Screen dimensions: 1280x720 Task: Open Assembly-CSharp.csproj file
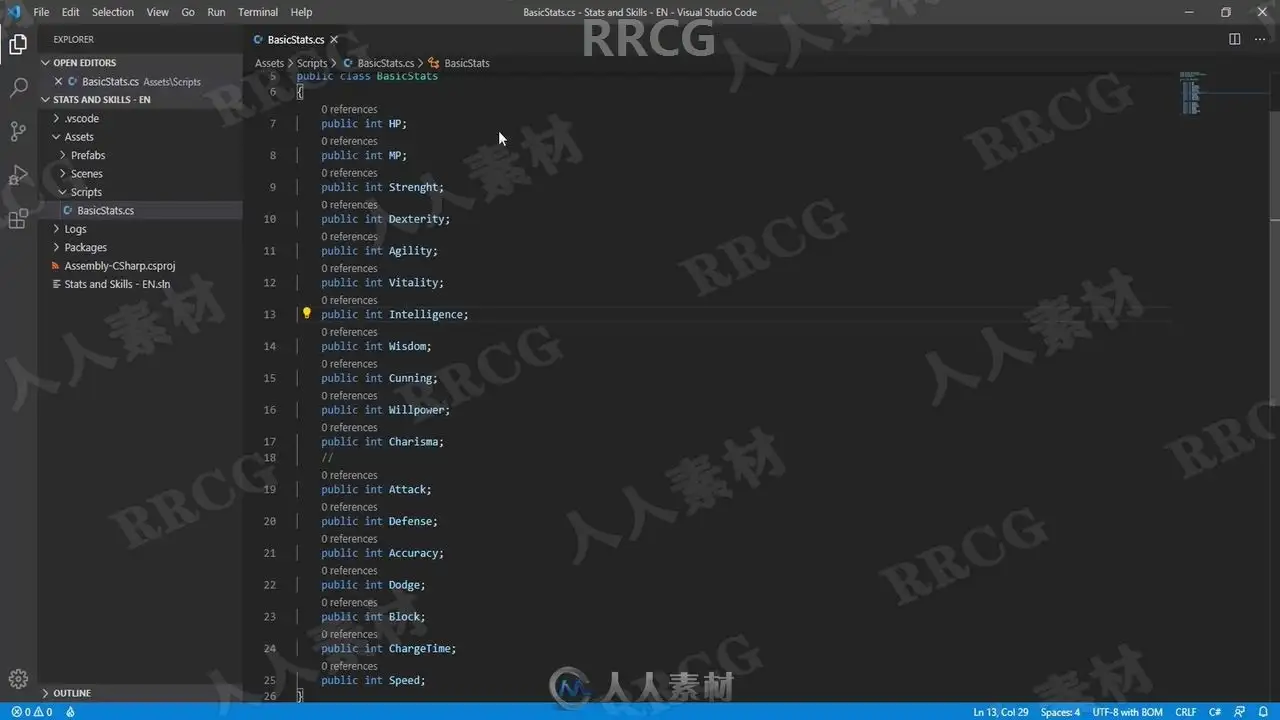119,266
